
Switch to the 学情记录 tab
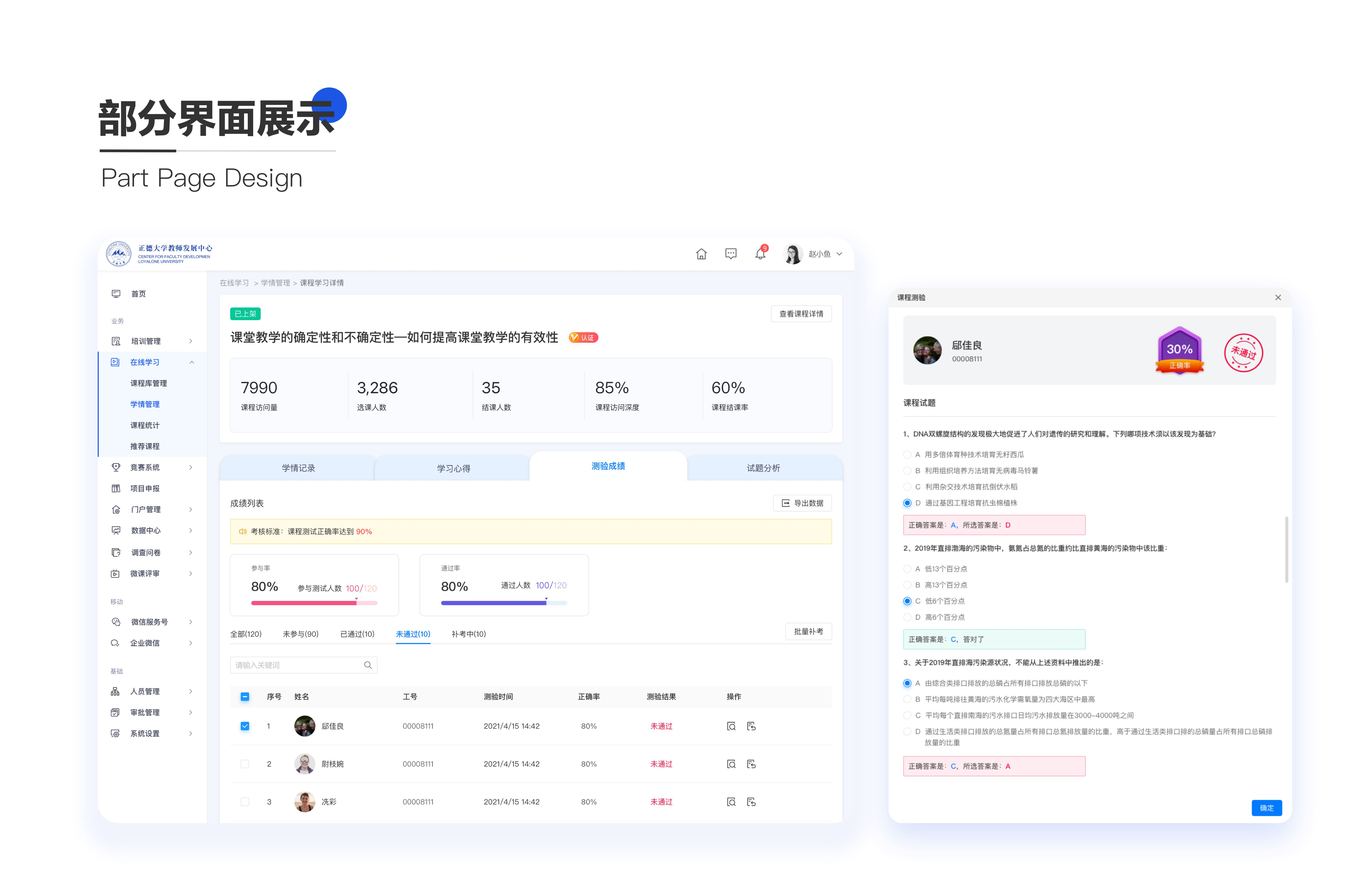pos(298,468)
